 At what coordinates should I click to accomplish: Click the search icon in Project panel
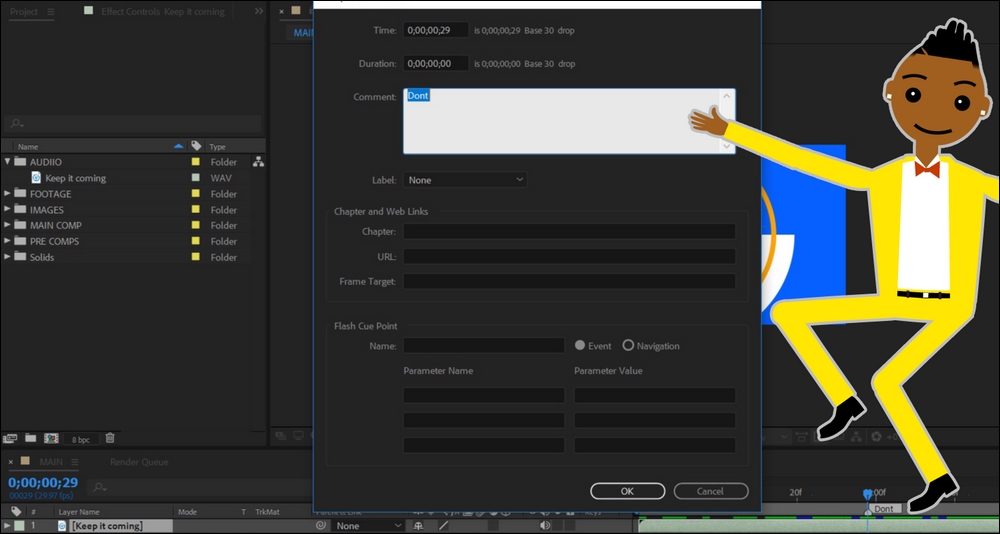[17, 123]
